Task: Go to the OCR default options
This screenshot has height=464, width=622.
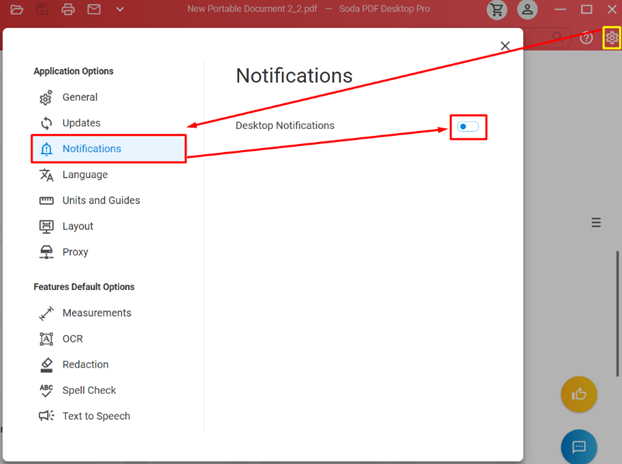Action: point(72,339)
